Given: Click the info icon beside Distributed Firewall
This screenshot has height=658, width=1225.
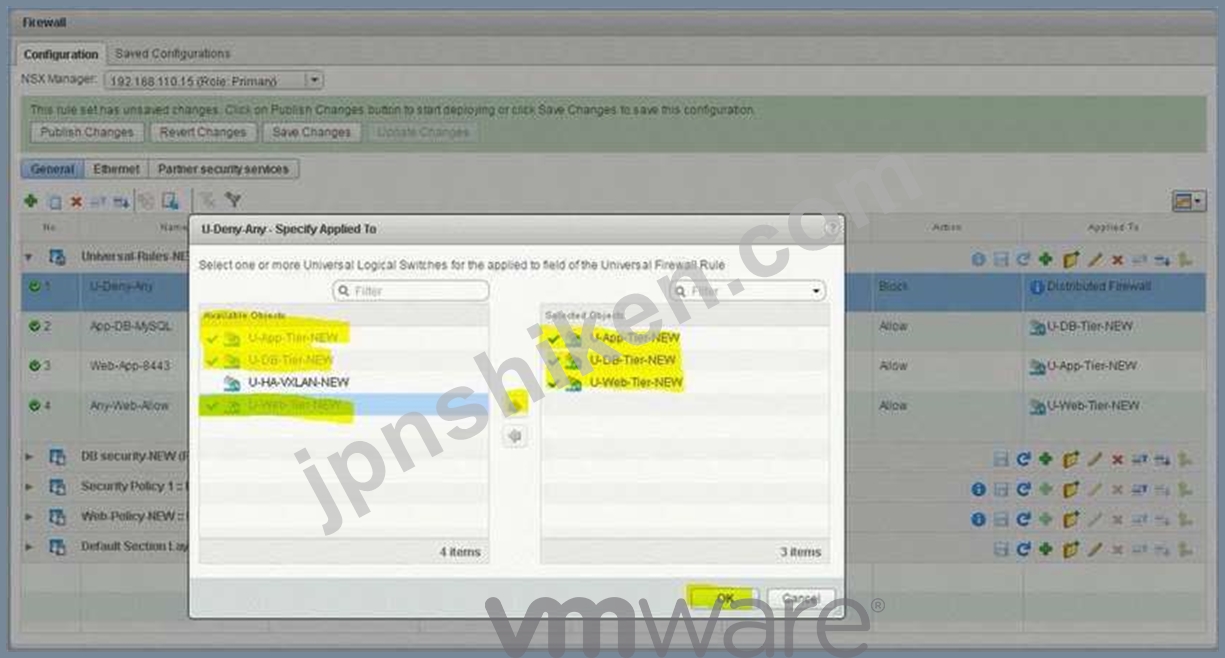Looking at the screenshot, I should coord(1037,287).
